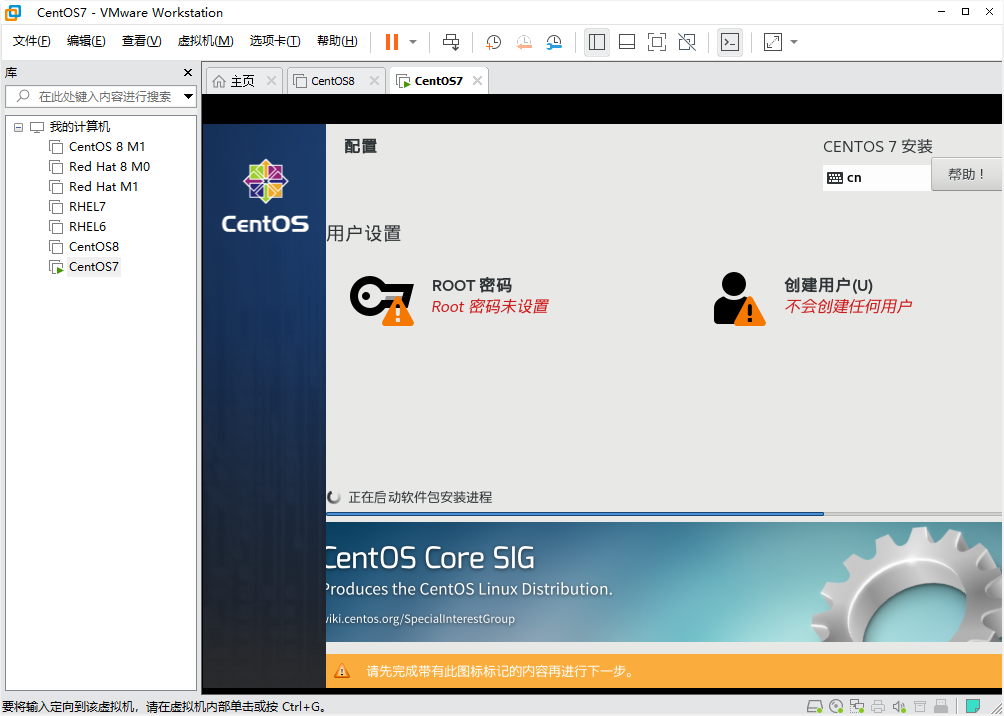The image size is (1004, 716).
Task: Click the teal message log note icon
Action: pos(973,706)
